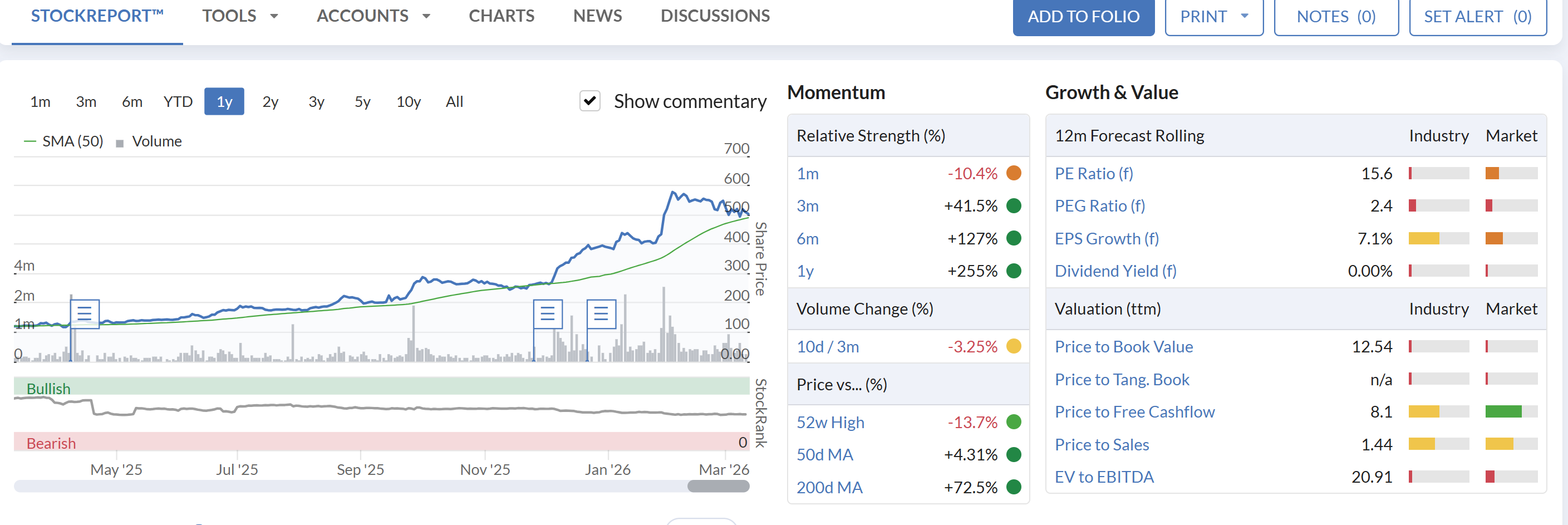
Task: Open the EV to EBITDA link
Action: point(1104,477)
